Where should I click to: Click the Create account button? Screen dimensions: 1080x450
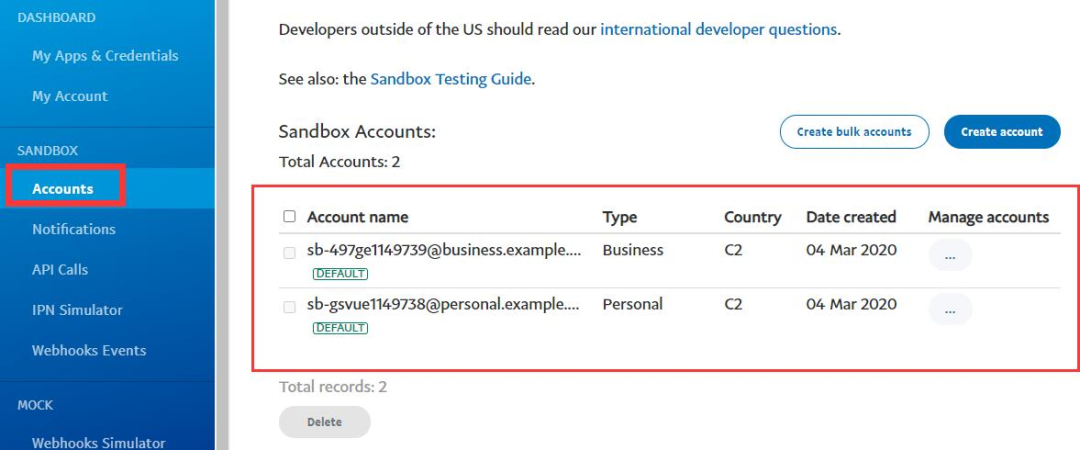[1001, 132]
